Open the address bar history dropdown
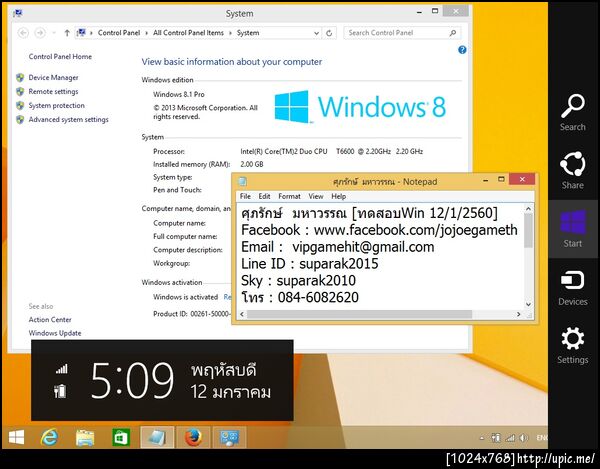 point(316,33)
